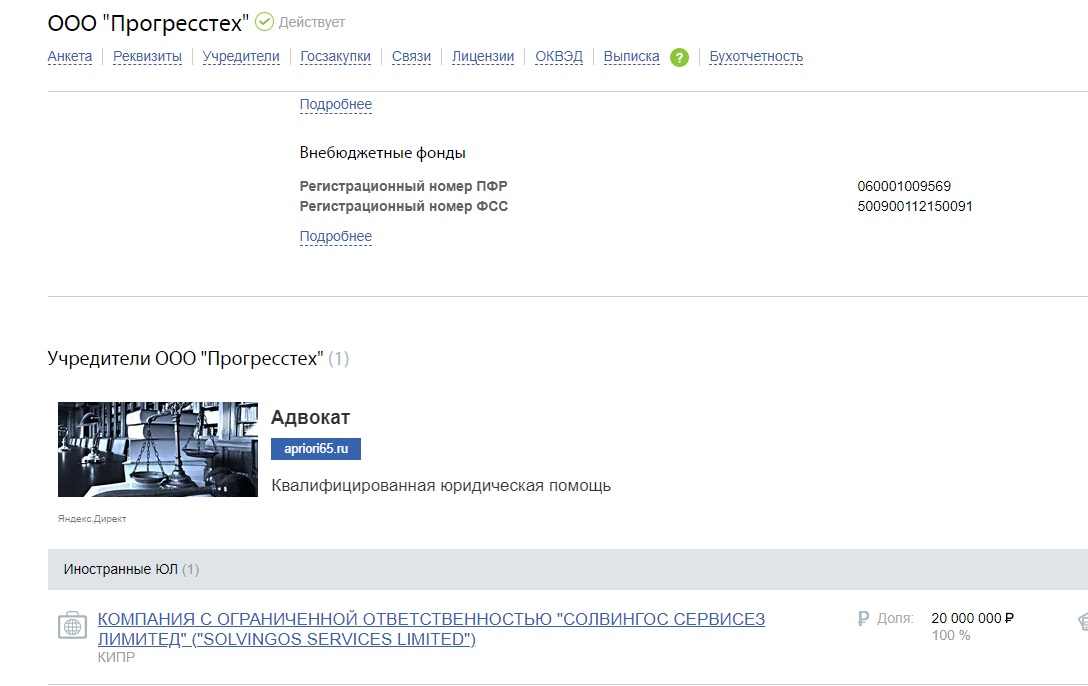The image size is (1088, 686).
Task: Expand Подробнее under ПФР and ФСС numbers
Action: tap(336, 237)
